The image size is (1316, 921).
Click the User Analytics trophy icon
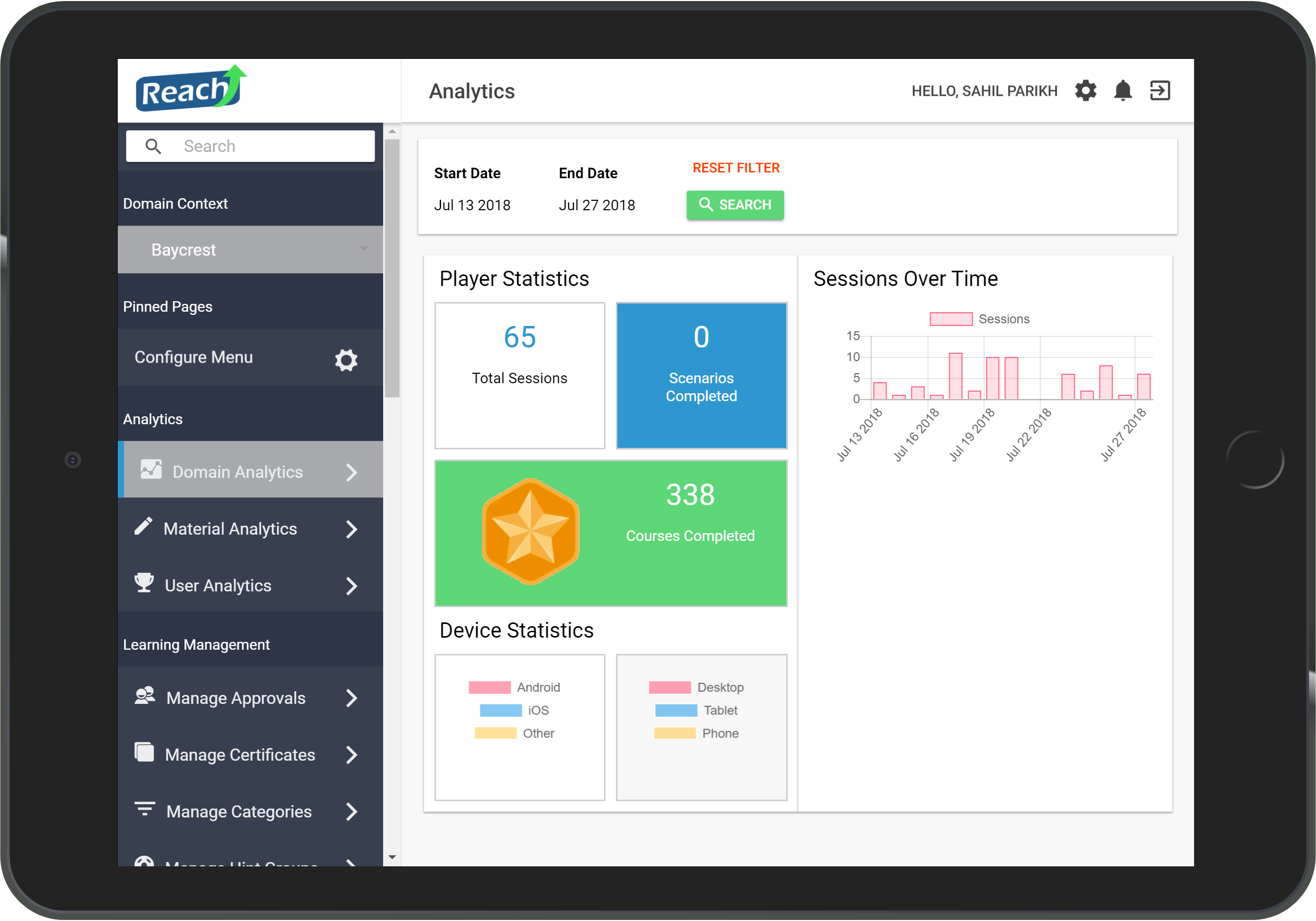point(144,582)
